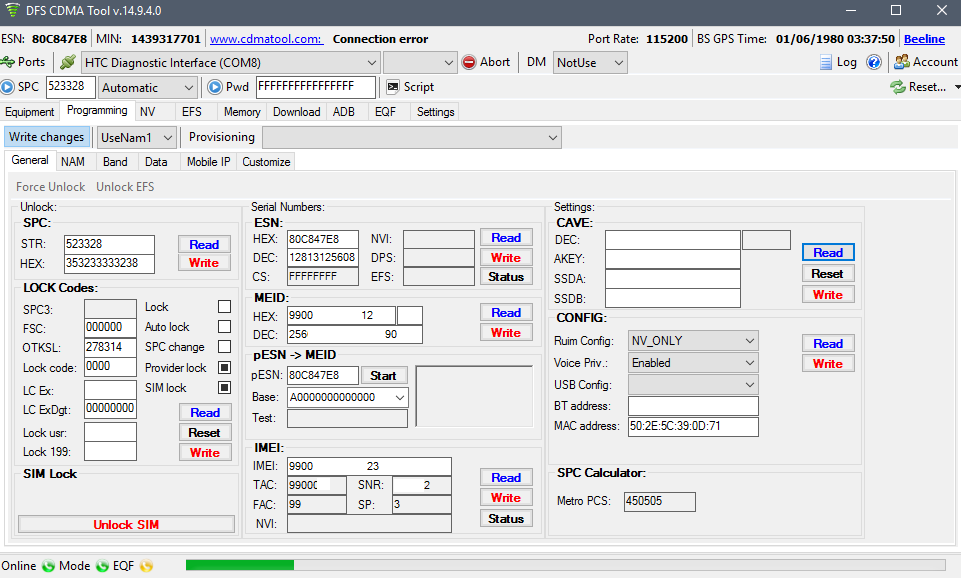Switch to the Equipment tab
961x578 pixels.
(29, 112)
